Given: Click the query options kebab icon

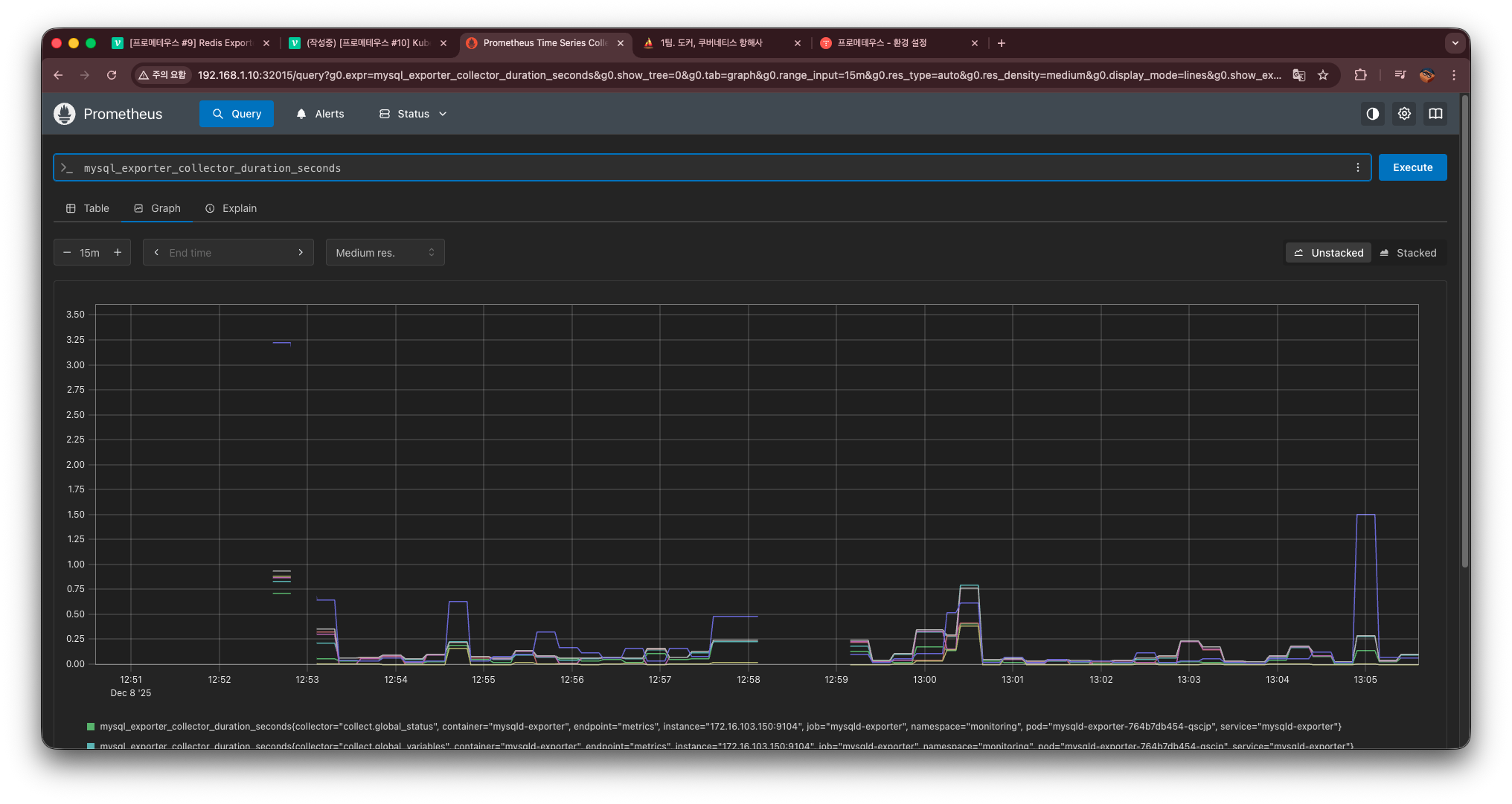Looking at the screenshot, I should click(x=1357, y=168).
